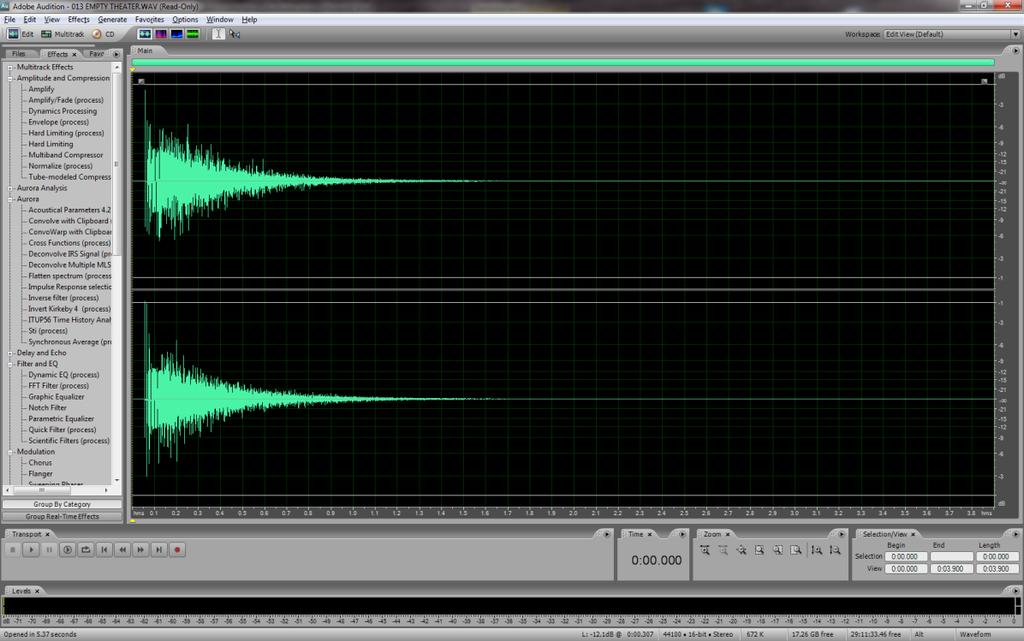The height and width of the screenshot is (641, 1024).
Task: Zoom to right edge of selection
Action: click(796, 550)
